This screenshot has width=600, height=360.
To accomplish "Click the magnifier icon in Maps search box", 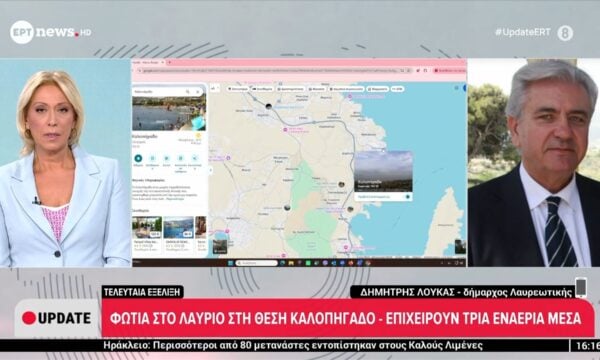I will click(x=188, y=92).
